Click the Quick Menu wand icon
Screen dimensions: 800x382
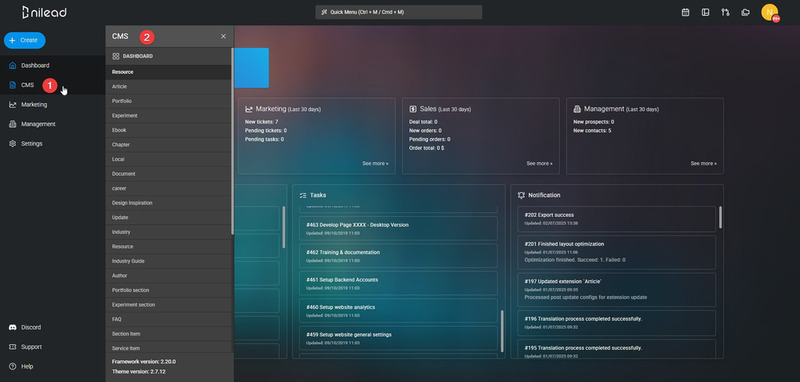point(324,12)
